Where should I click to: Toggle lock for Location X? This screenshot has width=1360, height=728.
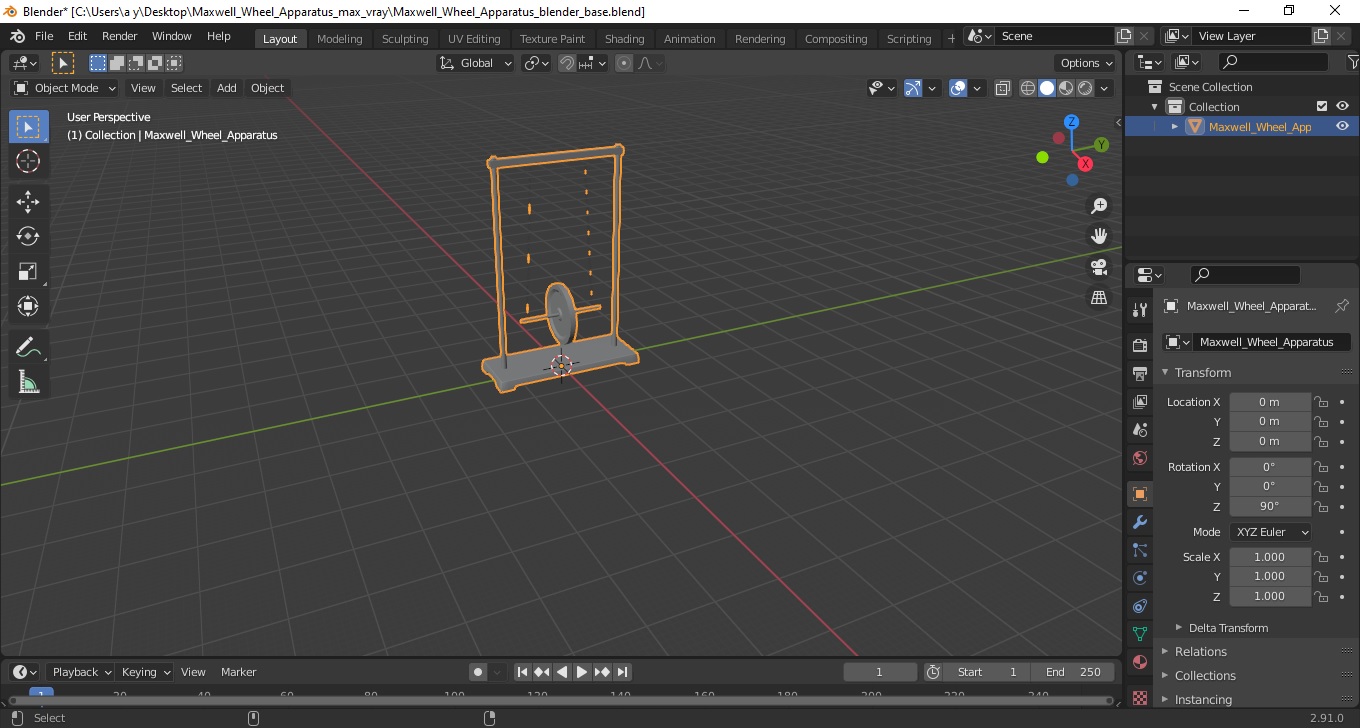click(x=1321, y=402)
